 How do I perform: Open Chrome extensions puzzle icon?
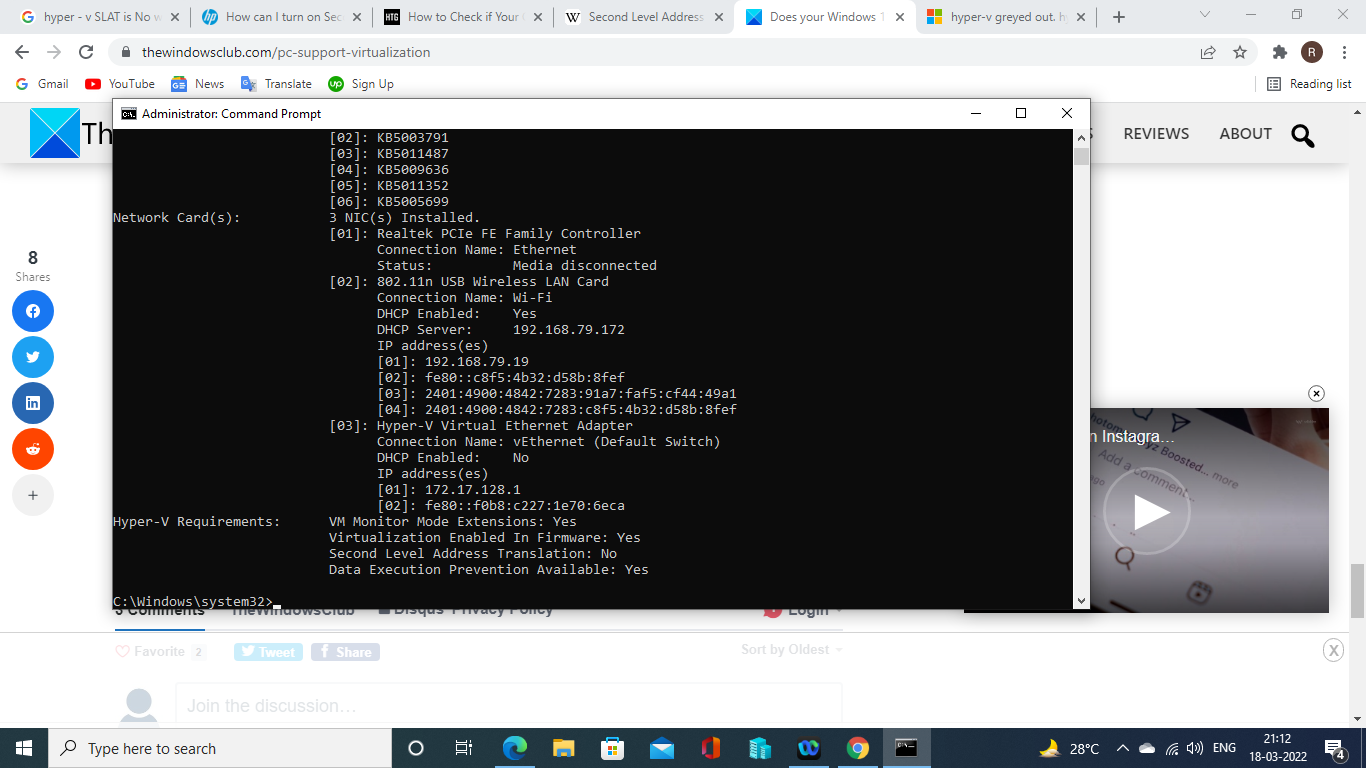pos(1280,52)
